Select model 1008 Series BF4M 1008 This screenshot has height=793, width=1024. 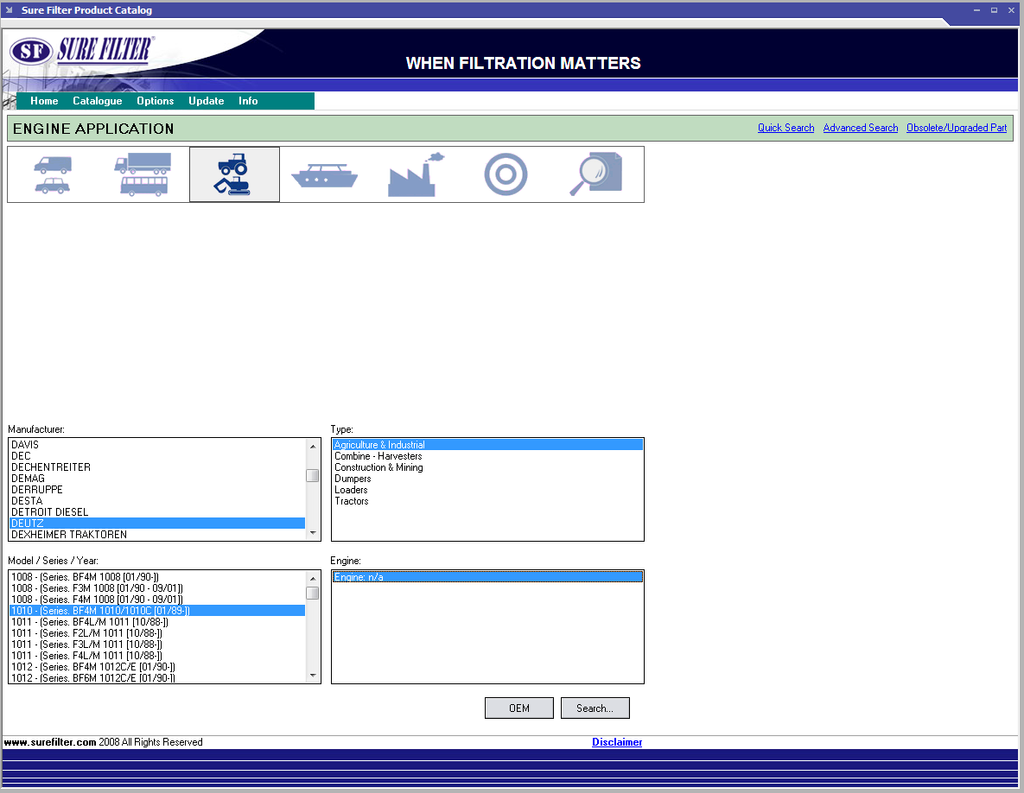(x=157, y=577)
